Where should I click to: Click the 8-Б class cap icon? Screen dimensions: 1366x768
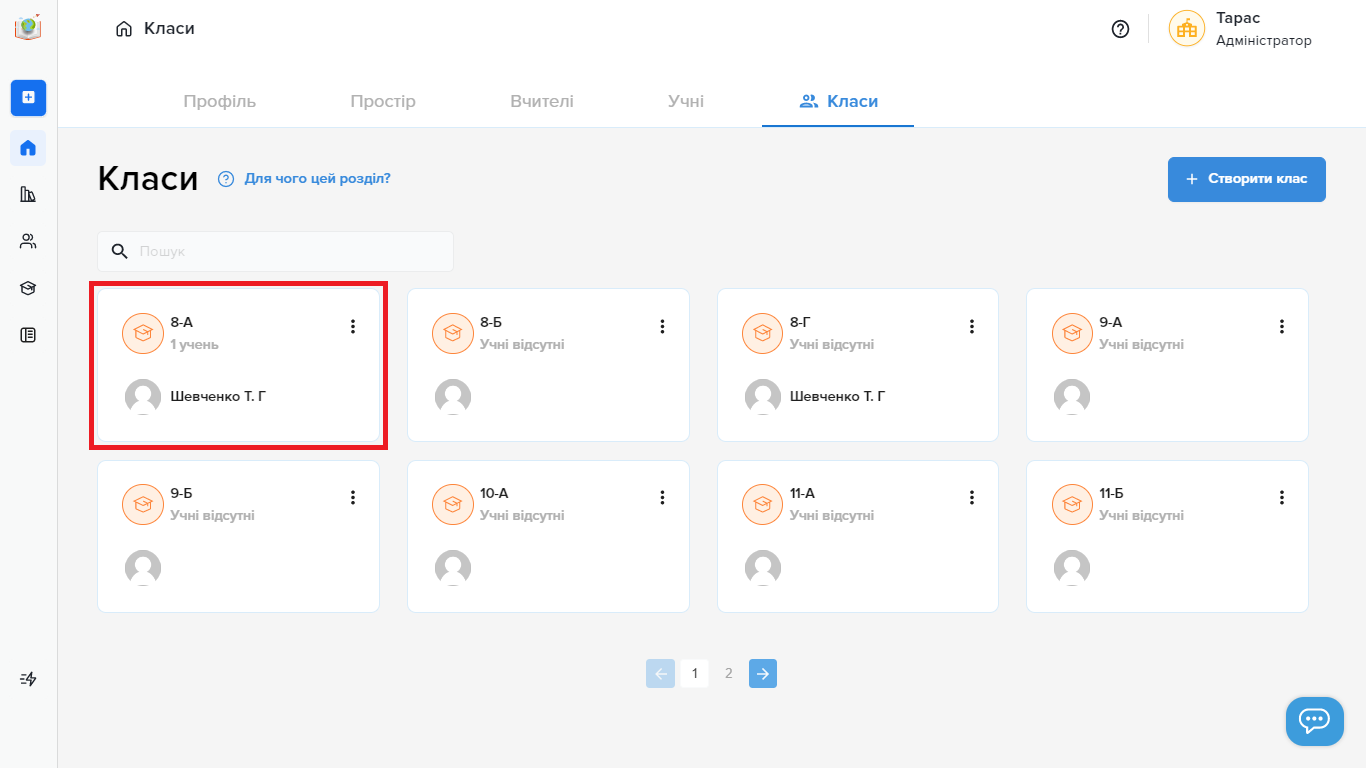pyautogui.click(x=453, y=333)
